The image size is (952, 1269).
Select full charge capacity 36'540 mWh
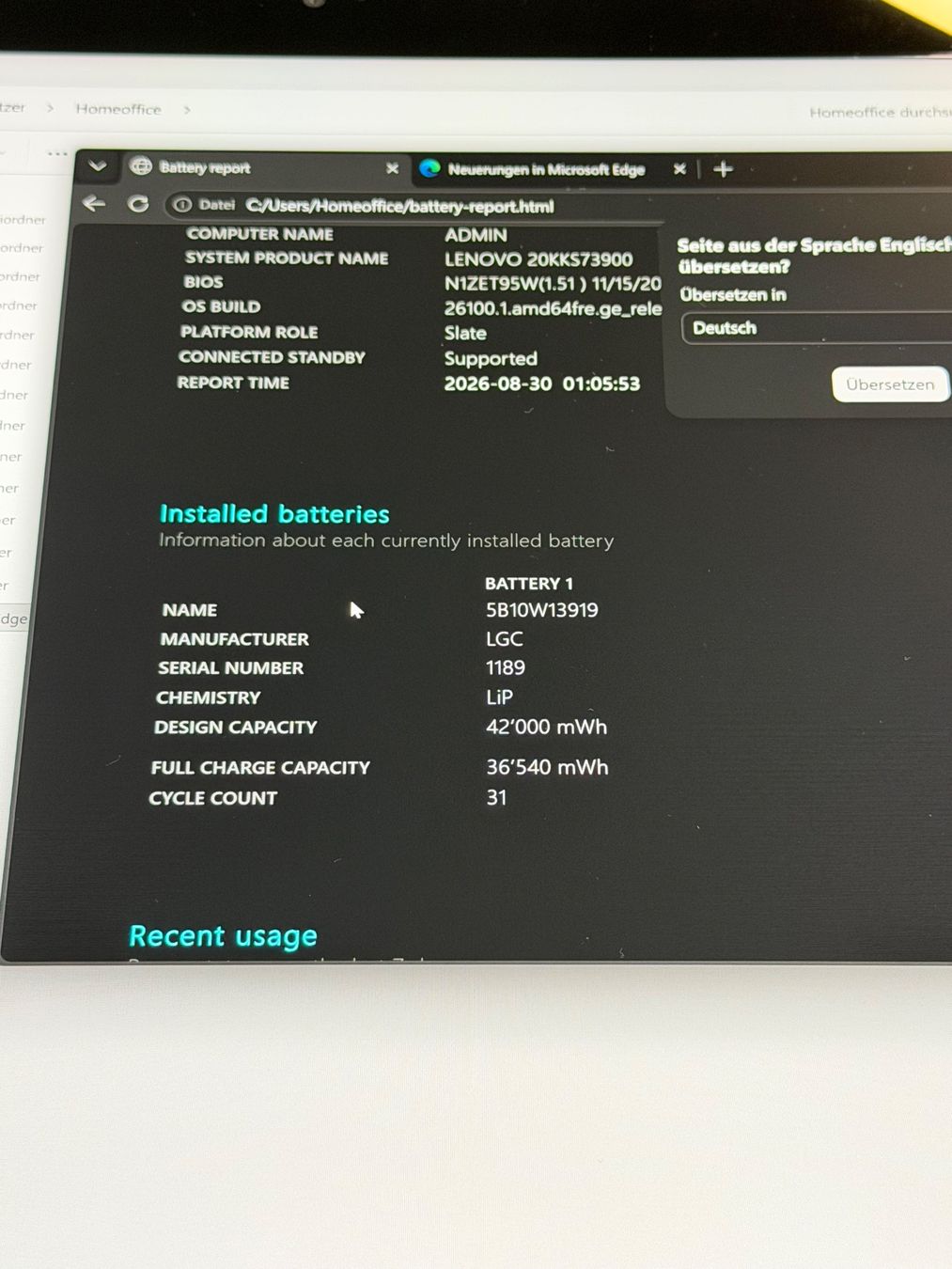[x=548, y=767]
